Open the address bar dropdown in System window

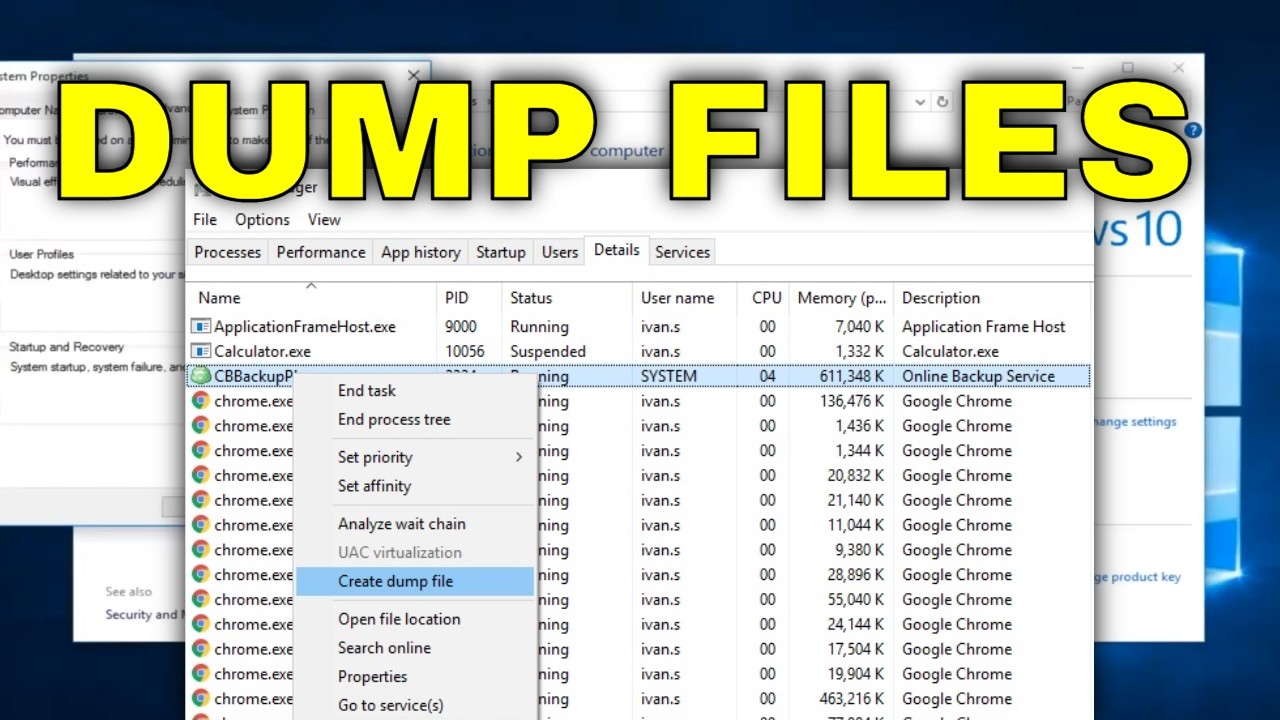pyautogui.click(x=920, y=102)
